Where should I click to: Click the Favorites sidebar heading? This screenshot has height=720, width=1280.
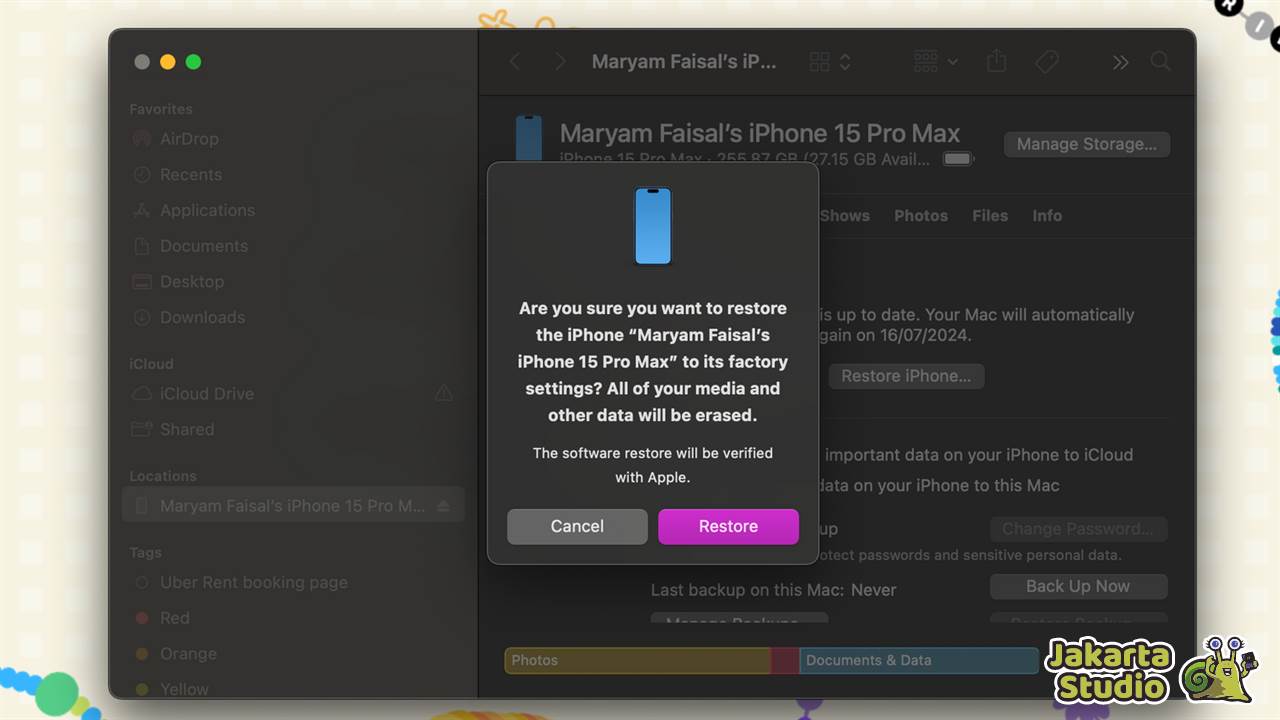(x=161, y=109)
